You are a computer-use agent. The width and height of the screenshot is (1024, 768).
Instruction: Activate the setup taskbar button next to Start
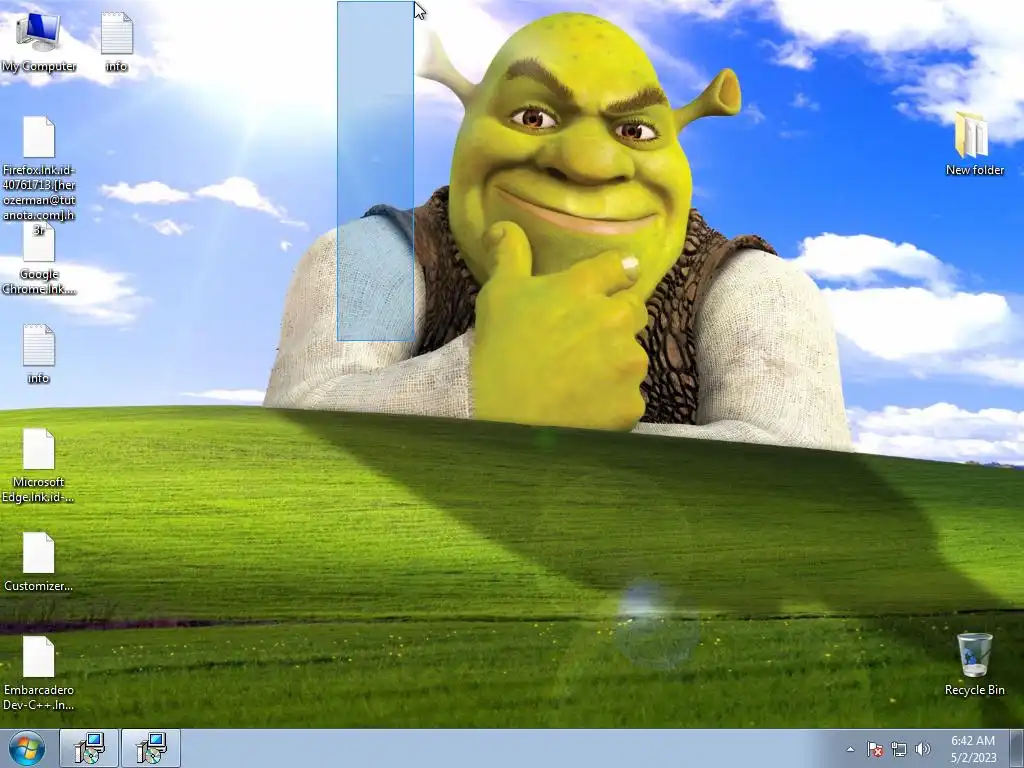pyautogui.click(x=89, y=748)
